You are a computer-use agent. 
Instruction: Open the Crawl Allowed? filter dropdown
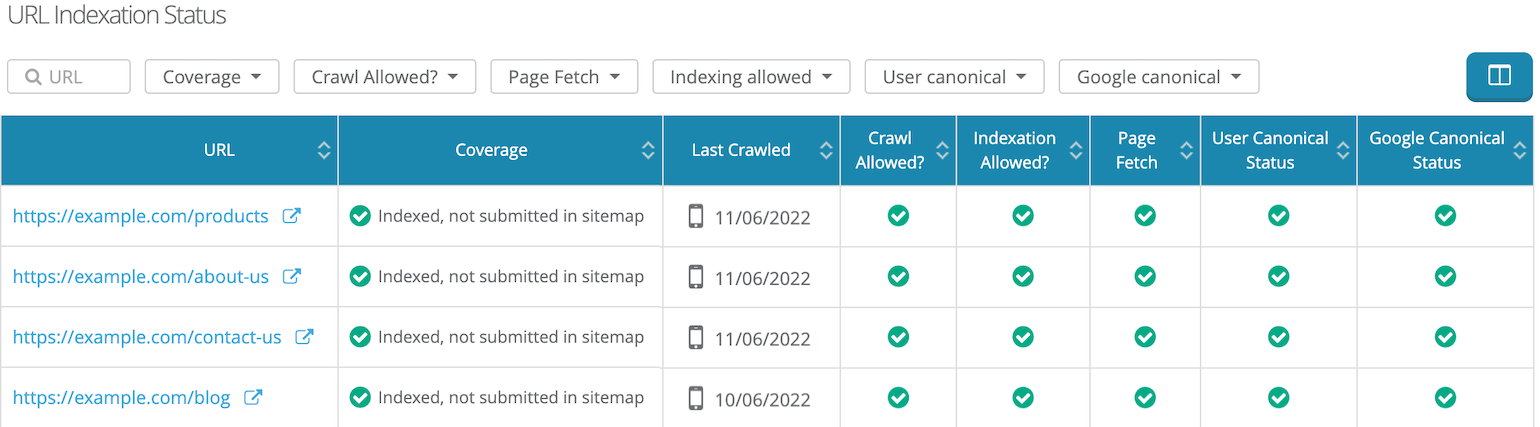pos(384,77)
